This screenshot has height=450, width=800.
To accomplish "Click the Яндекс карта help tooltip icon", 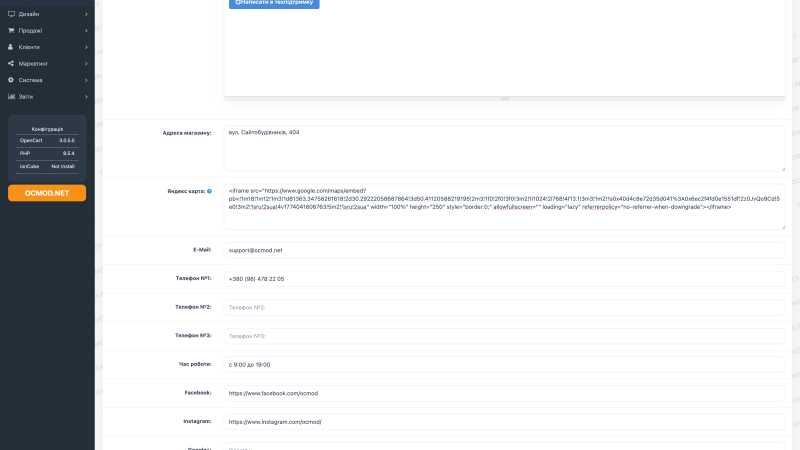I will 209,191.
